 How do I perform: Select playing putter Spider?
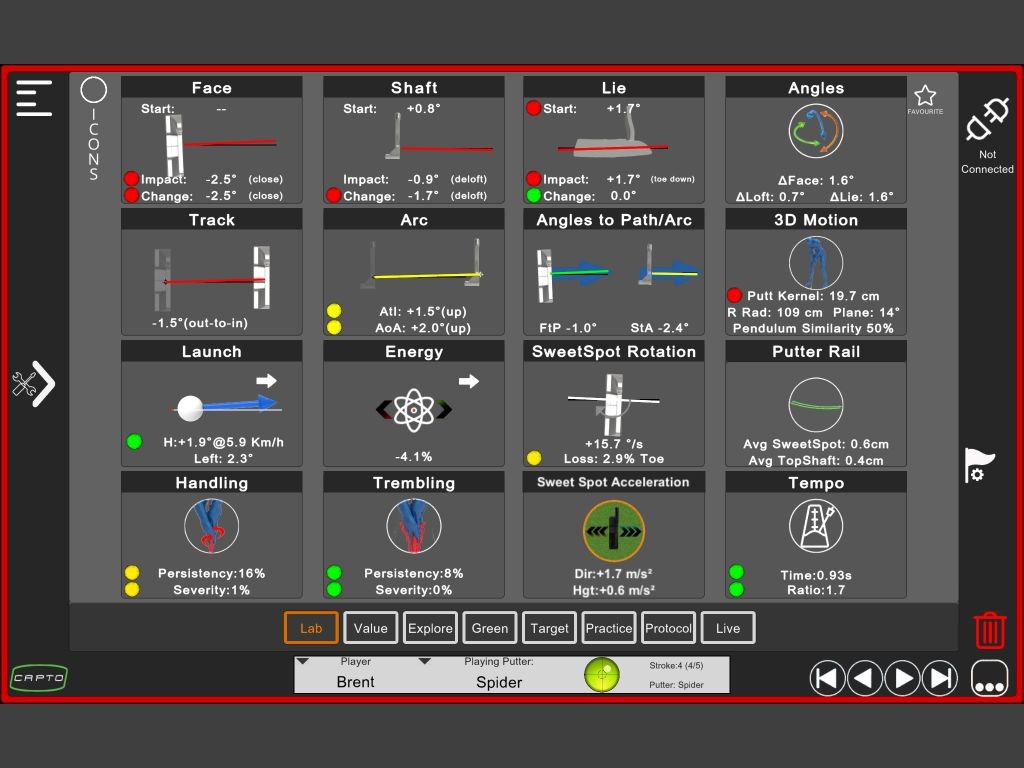tap(499, 682)
